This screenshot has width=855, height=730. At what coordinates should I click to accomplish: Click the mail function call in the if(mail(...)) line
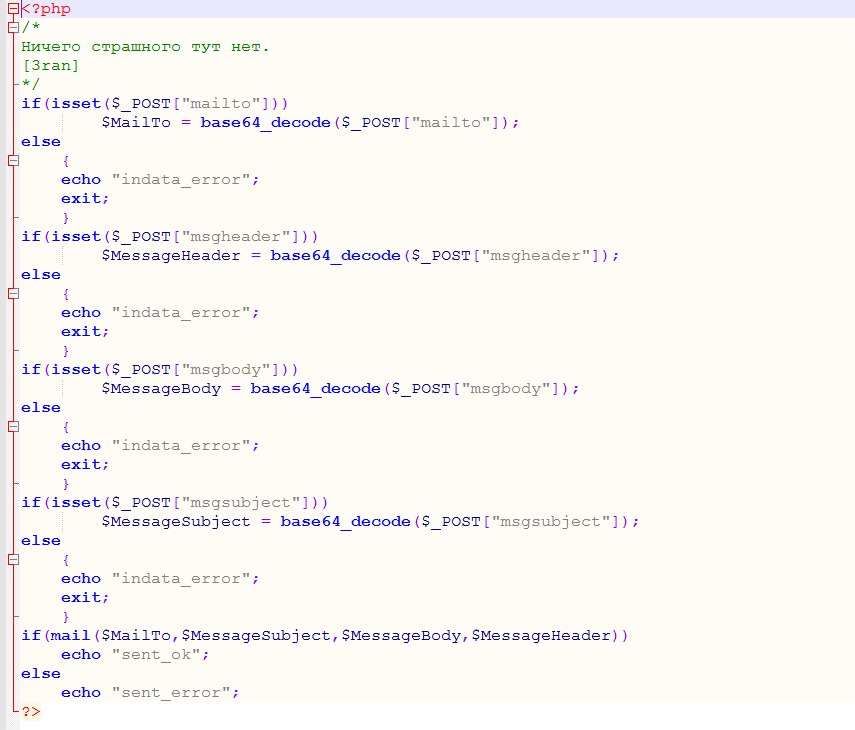[x=70, y=636]
